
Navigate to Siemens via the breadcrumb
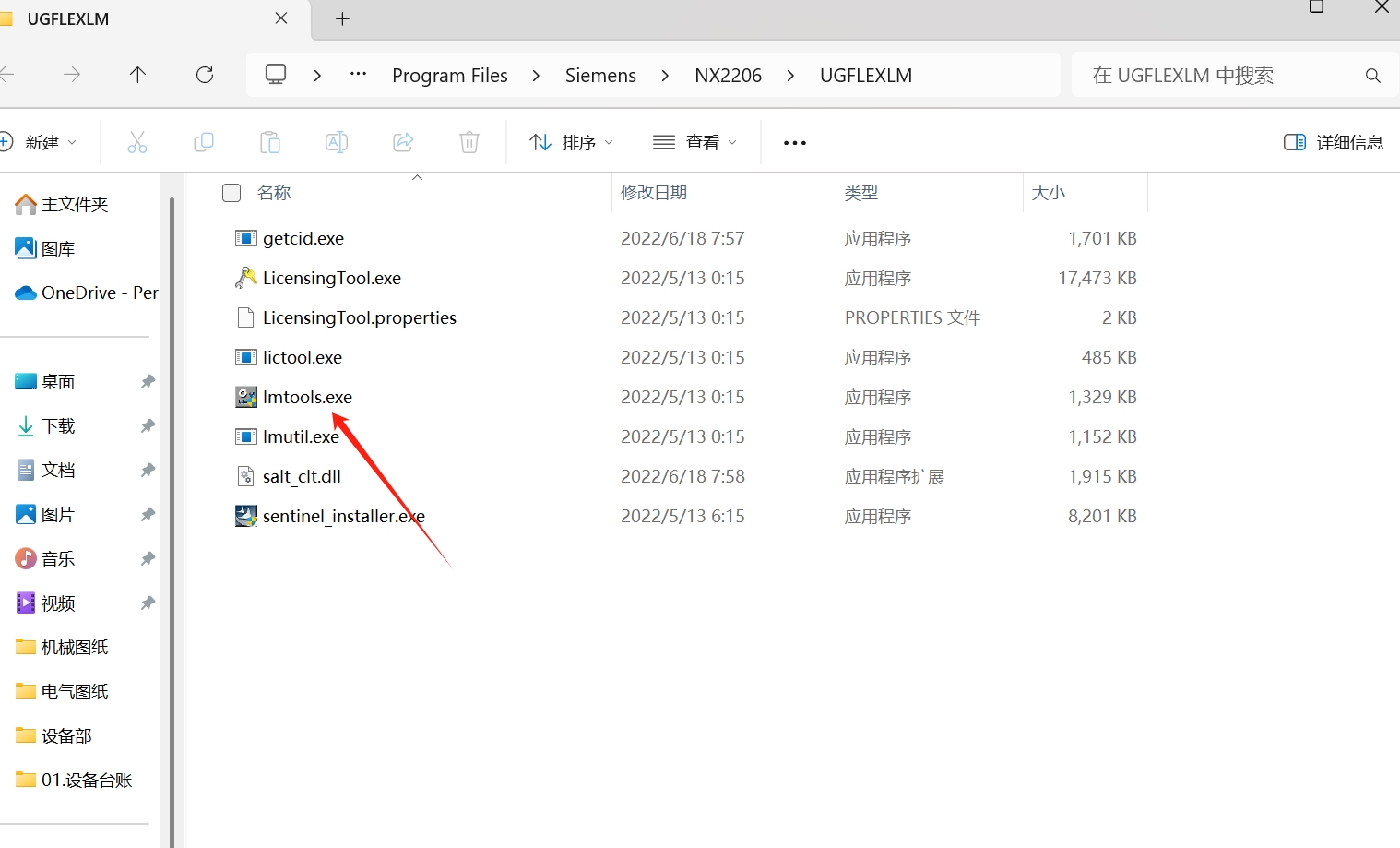pyautogui.click(x=600, y=75)
